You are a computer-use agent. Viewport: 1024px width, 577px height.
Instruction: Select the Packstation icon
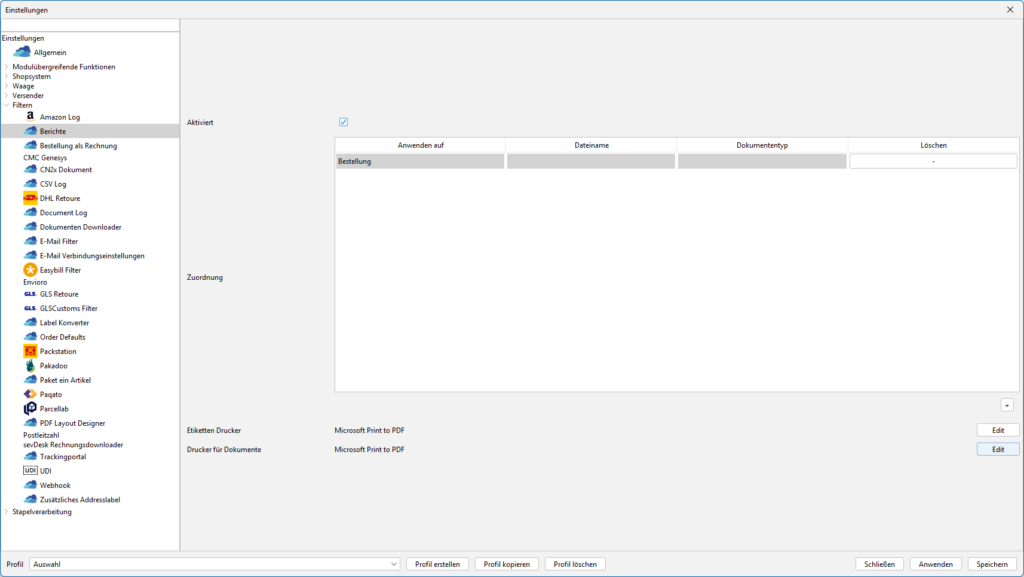[x=30, y=351]
